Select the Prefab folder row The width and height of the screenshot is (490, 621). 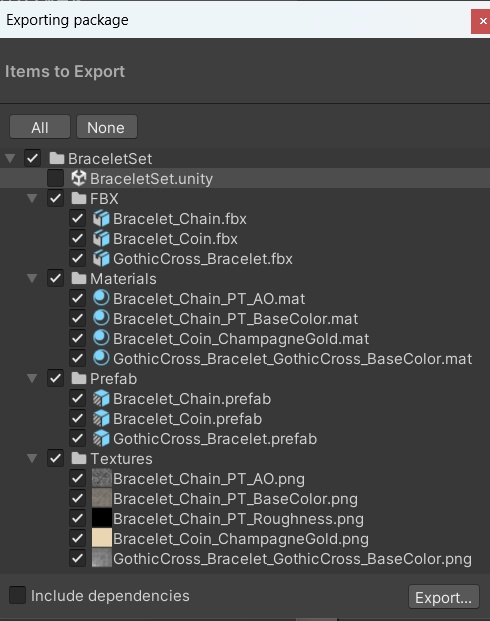(245, 379)
